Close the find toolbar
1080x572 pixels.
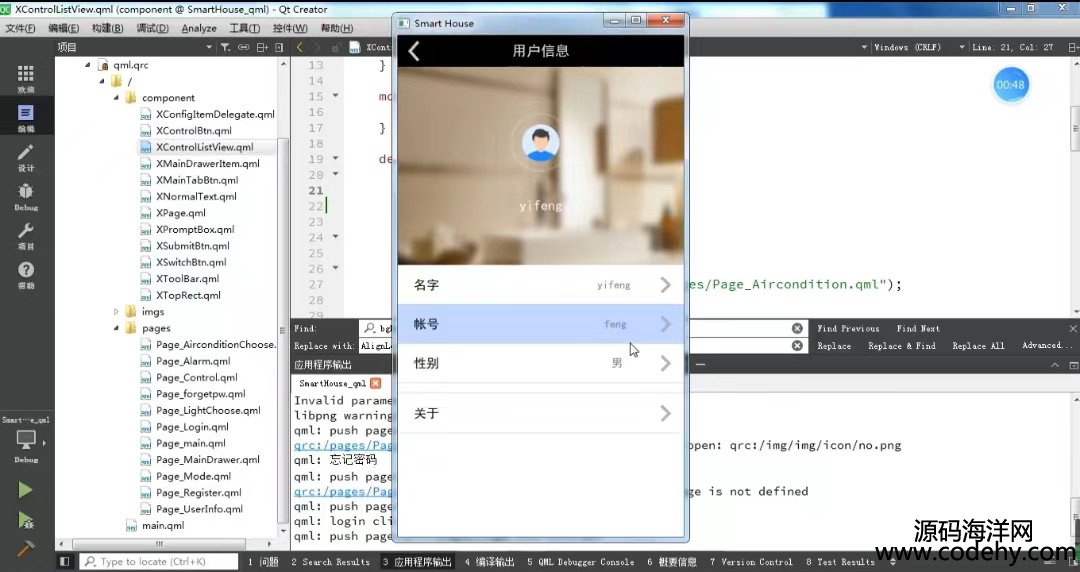pos(1072,328)
